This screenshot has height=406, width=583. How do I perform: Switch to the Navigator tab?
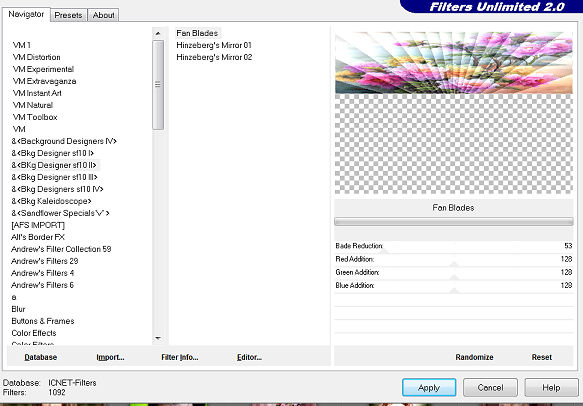tap(26, 14)
